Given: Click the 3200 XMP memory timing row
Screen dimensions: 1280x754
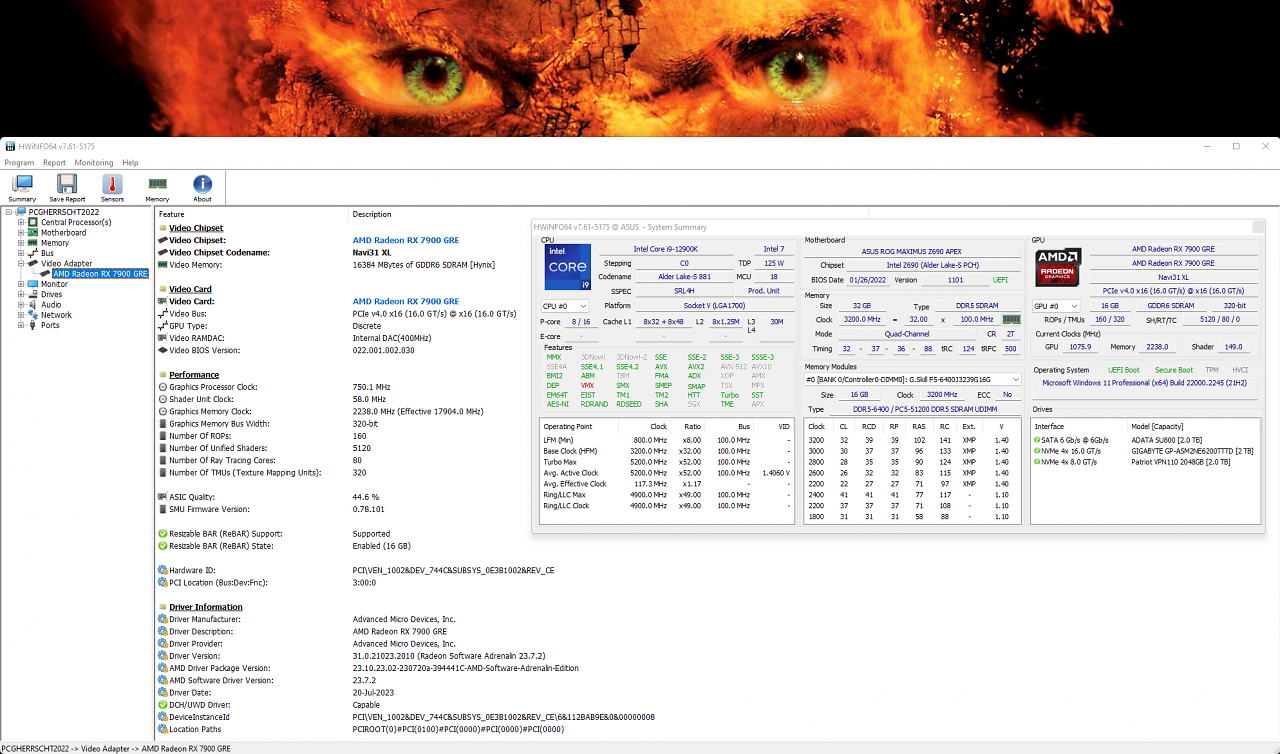Looking at the screenshot, I should coord(913,440).
